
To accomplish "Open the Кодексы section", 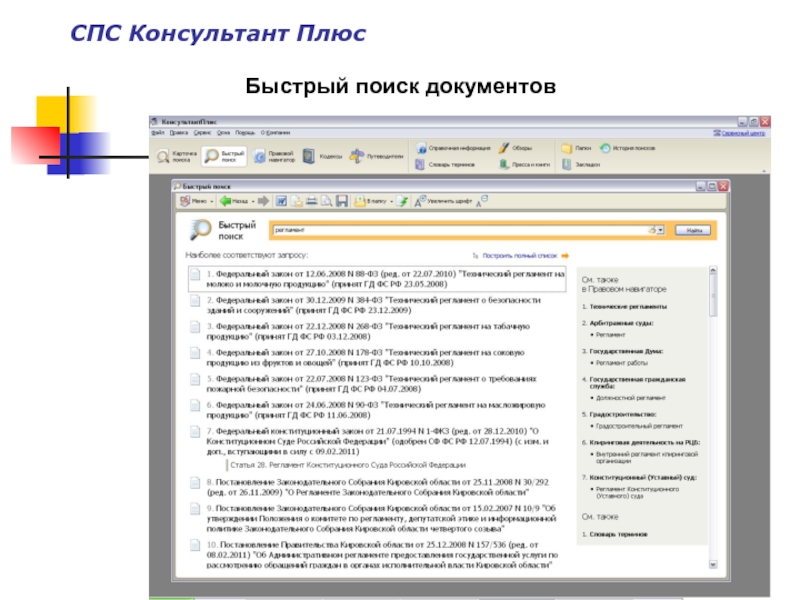I will click(x=323, y=156).
